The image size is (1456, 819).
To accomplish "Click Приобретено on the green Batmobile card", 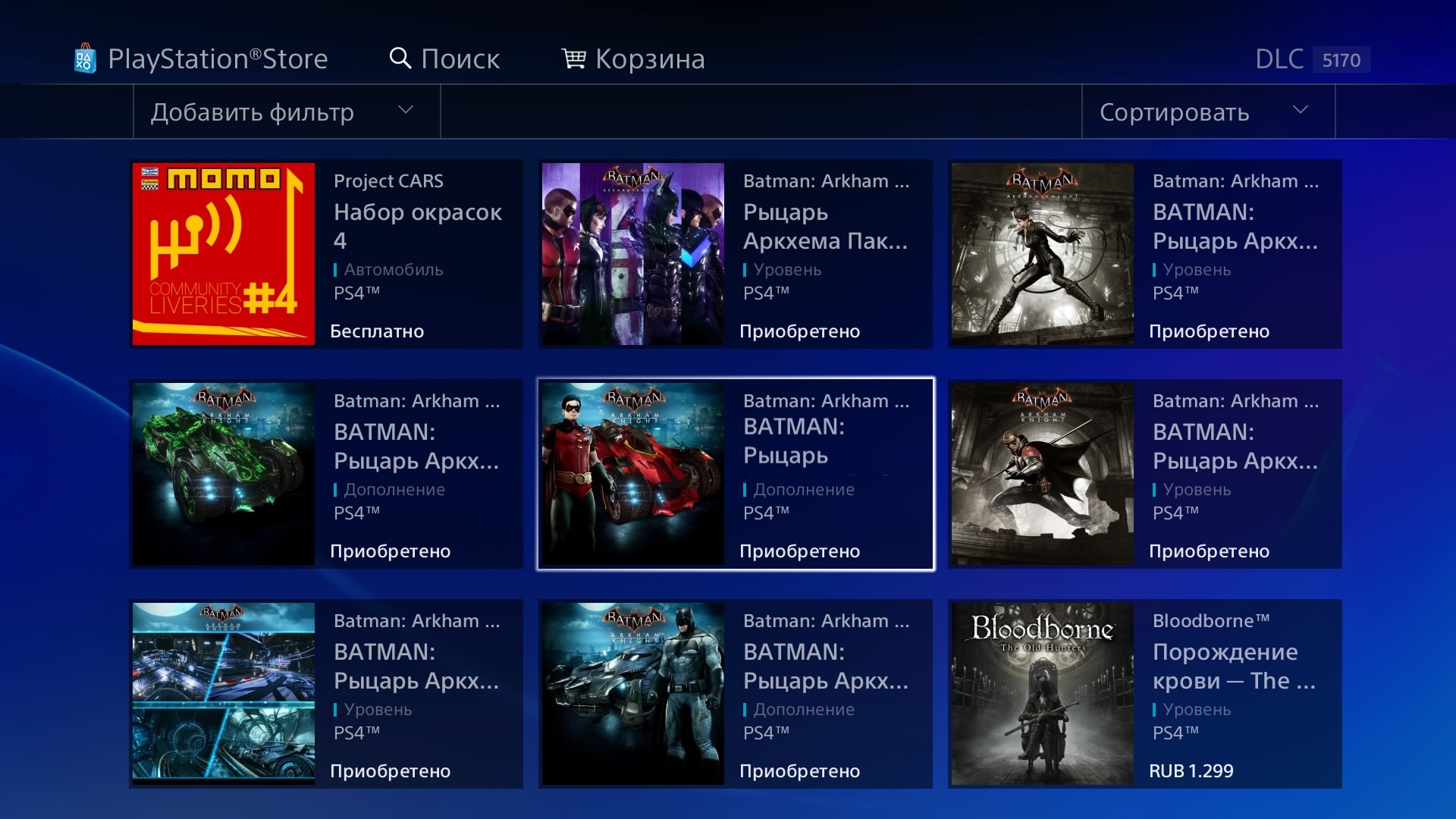I will point(390,551).
